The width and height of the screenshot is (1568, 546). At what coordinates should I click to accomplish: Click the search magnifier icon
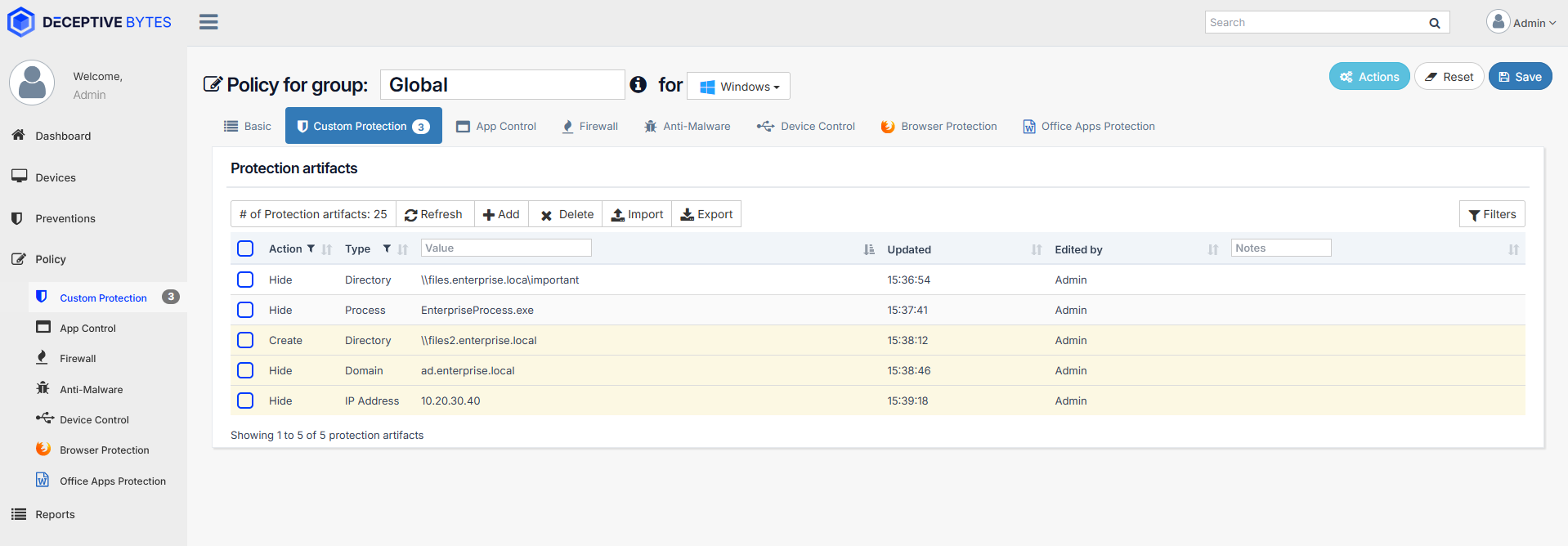pyautogui.click(x=1434, y=23)
